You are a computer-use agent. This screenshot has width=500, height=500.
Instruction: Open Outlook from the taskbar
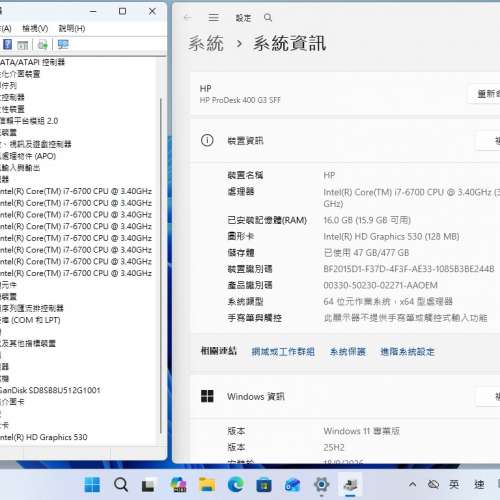click(292, 485)
